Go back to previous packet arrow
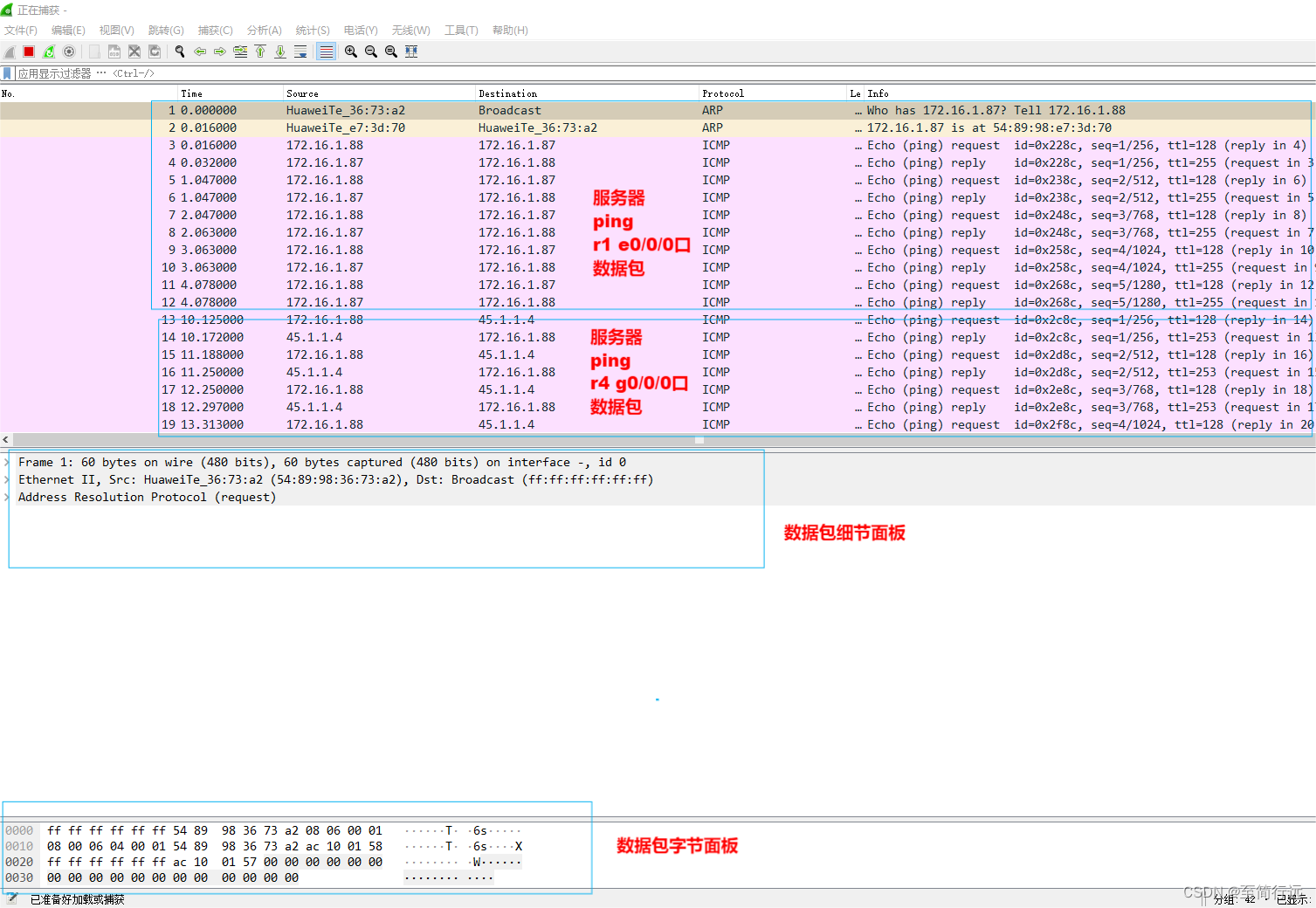The height and width of the screenshot is (908, 1316). coord(200,52)
